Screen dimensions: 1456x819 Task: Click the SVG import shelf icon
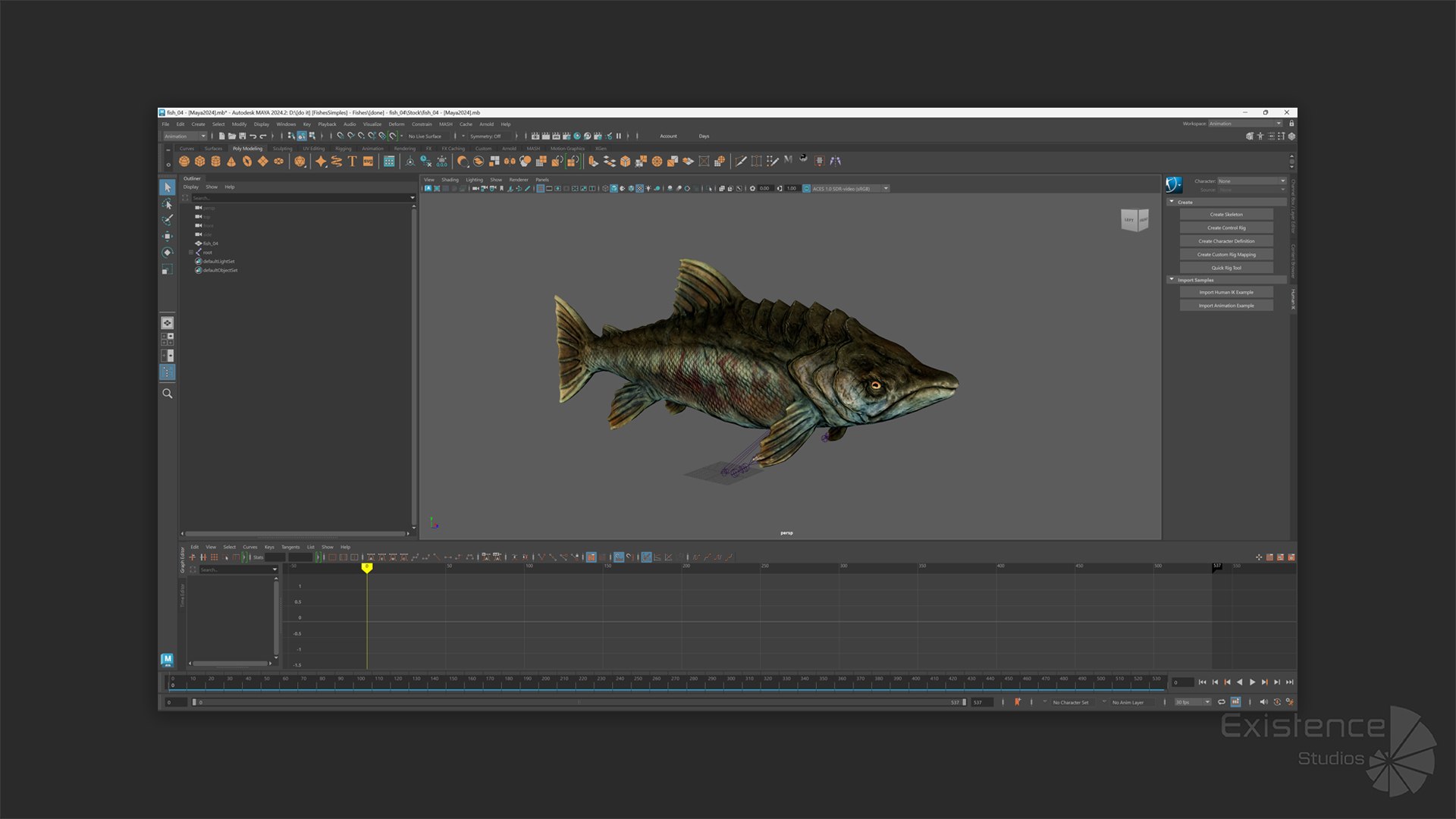point(368,162)
